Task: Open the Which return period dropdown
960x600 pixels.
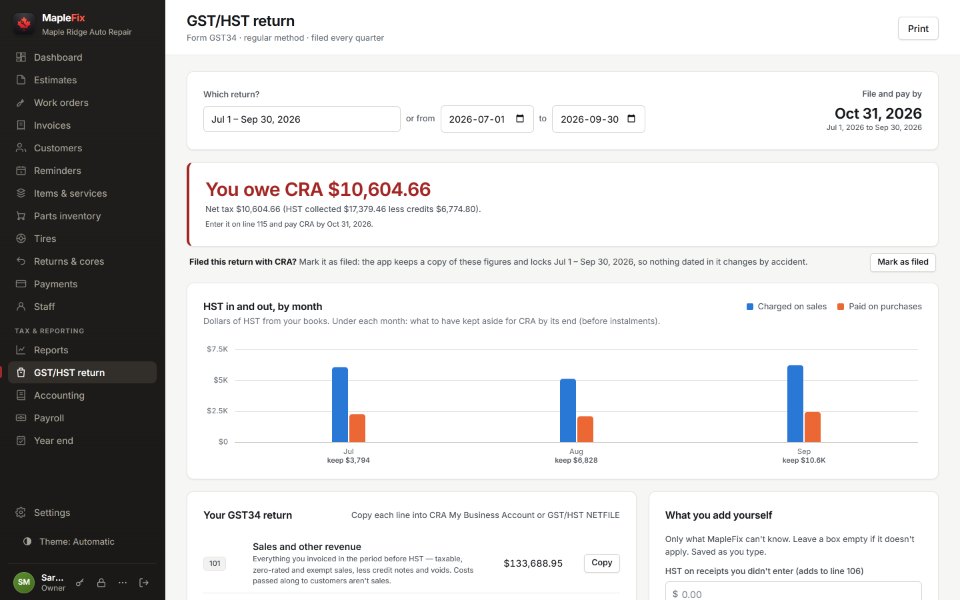Action: point(302,119)
